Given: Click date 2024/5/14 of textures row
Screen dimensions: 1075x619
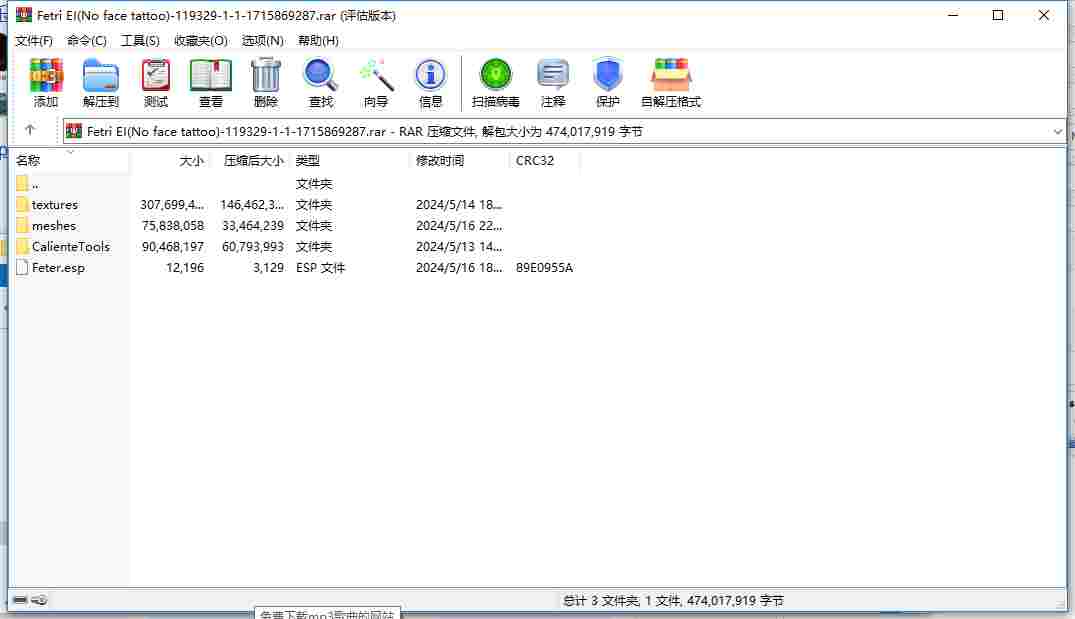Looking at the screenshot, I should click(459, 204).
